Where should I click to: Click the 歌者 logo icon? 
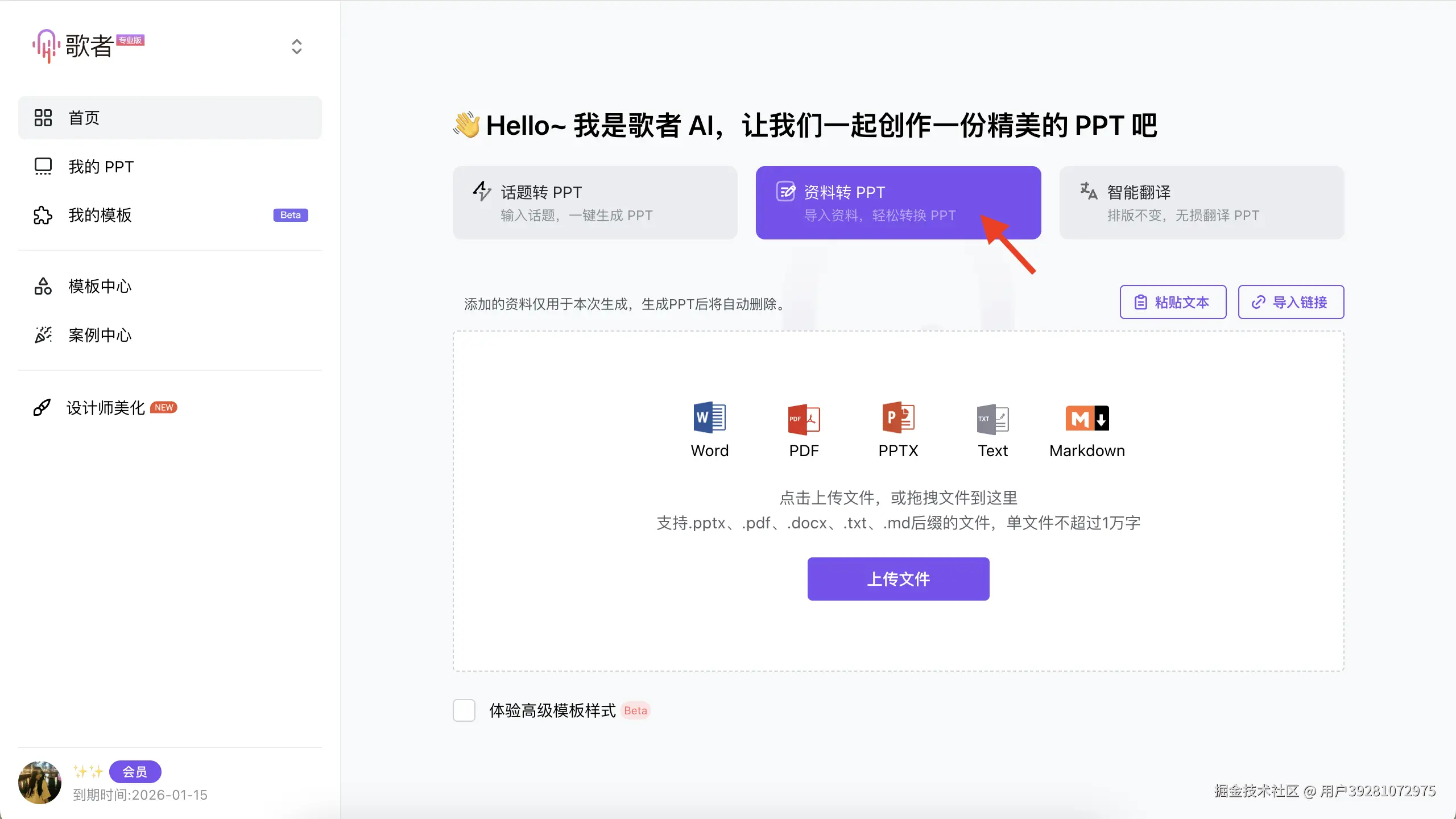click(47, 45)
